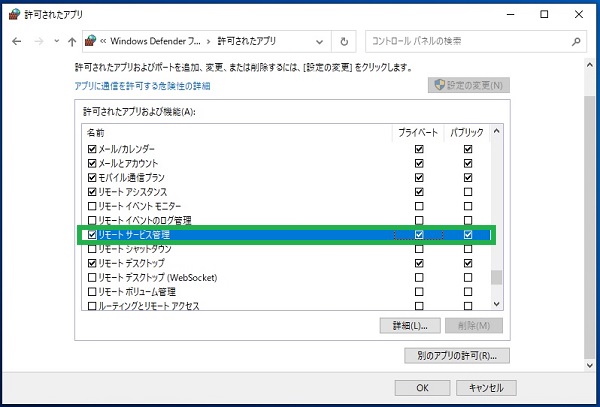The height and width of the screenshot is (407, 600).
Task: Click the app list scroll up arrow
Action: pyautogui.click(x=496, y=131)
